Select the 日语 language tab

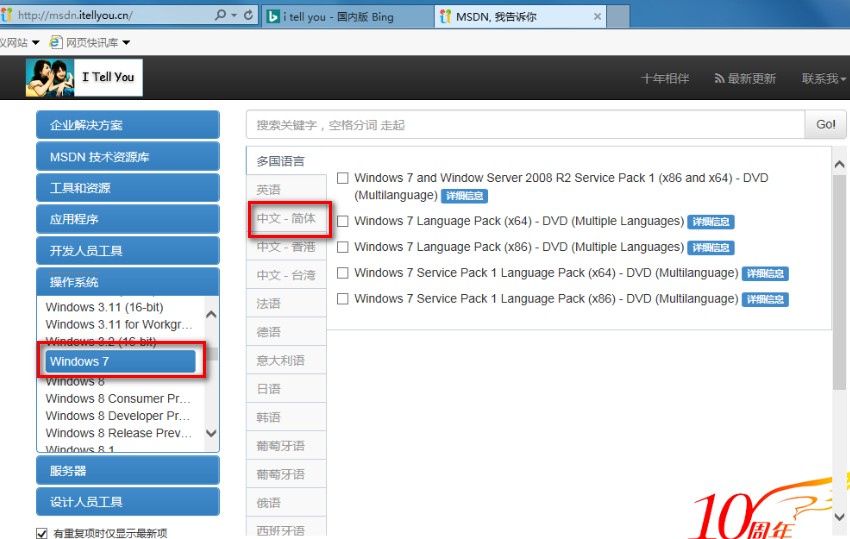point(286,389)
